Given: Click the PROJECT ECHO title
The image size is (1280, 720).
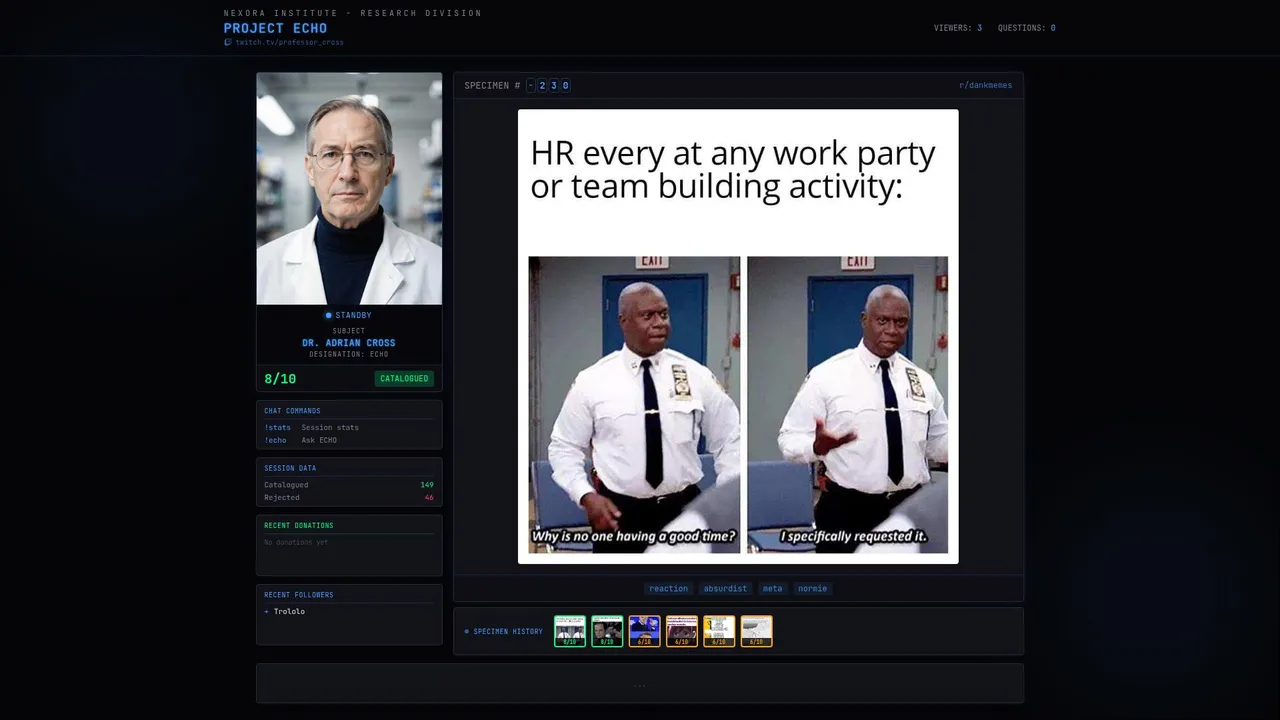Looking at the screenshot, I should [x=275, y=28].
